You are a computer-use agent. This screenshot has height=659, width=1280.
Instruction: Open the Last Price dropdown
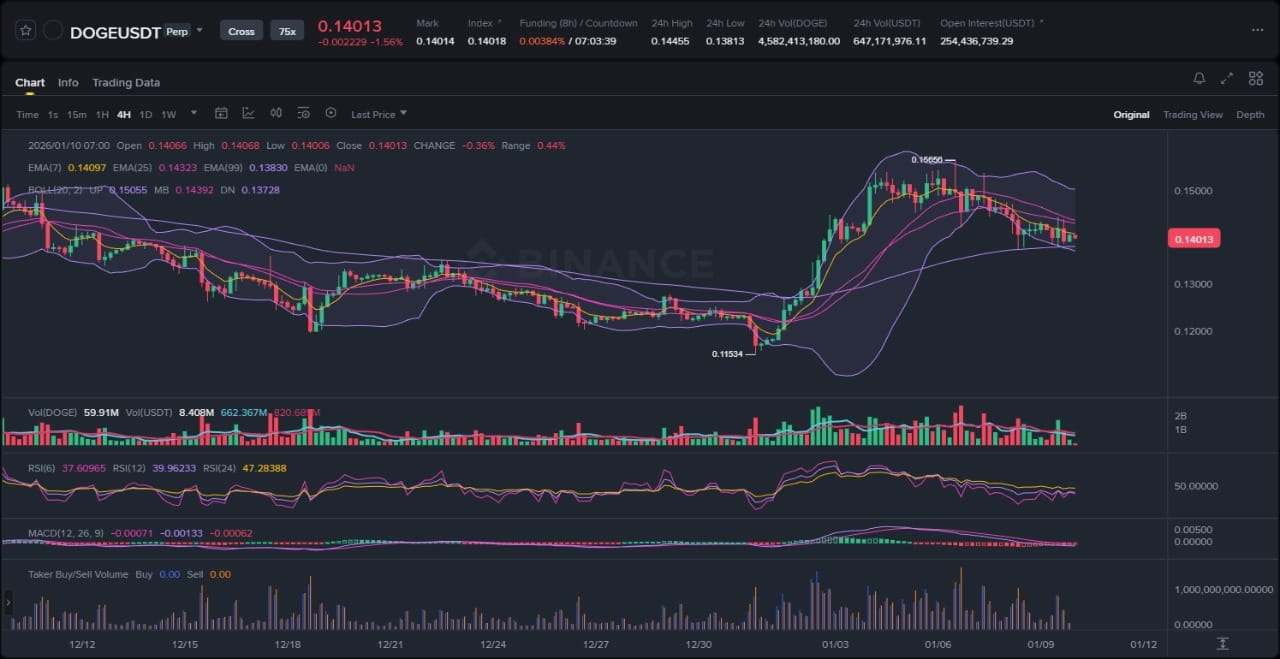click(x=379, y=115)
